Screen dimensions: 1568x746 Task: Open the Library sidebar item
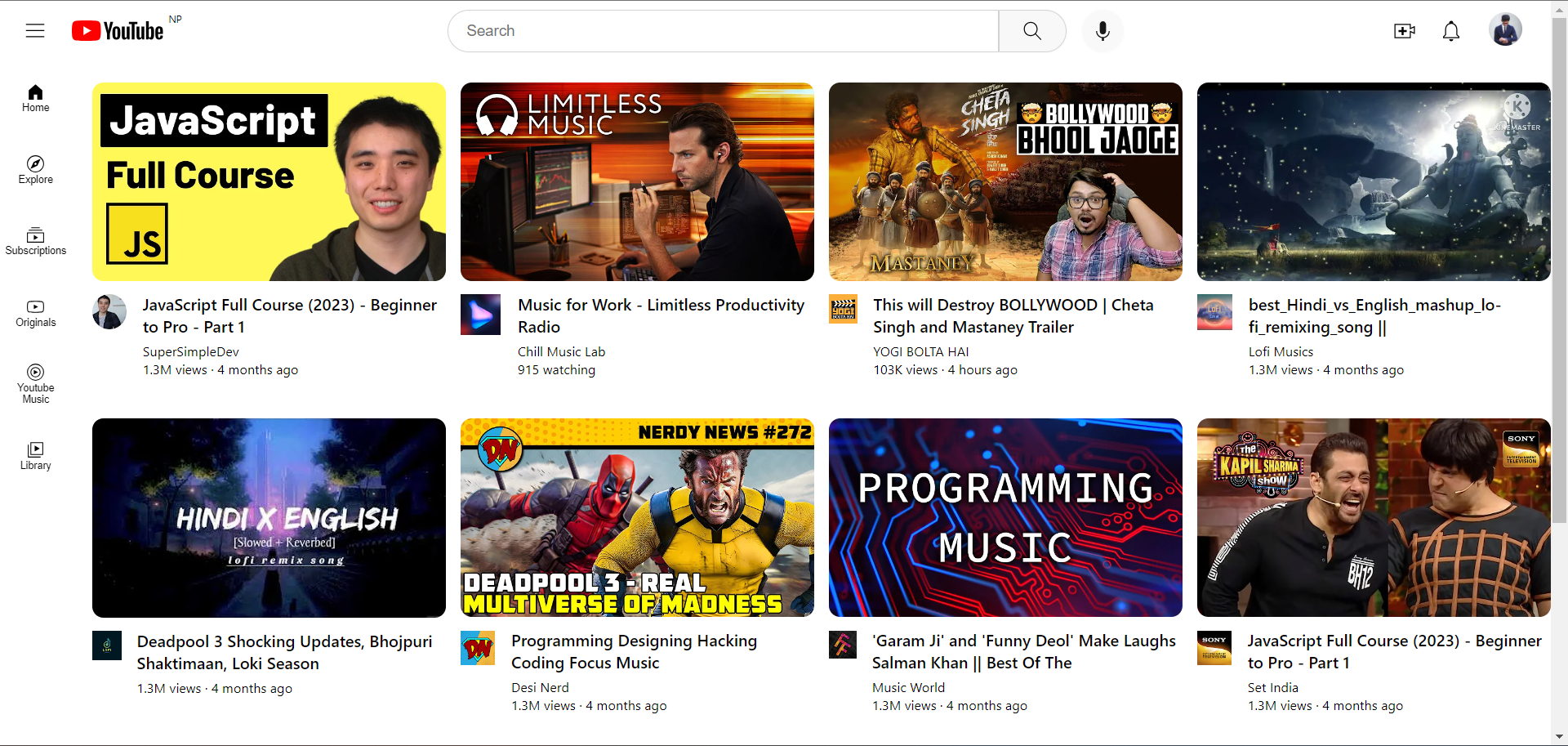pos(36,456)
